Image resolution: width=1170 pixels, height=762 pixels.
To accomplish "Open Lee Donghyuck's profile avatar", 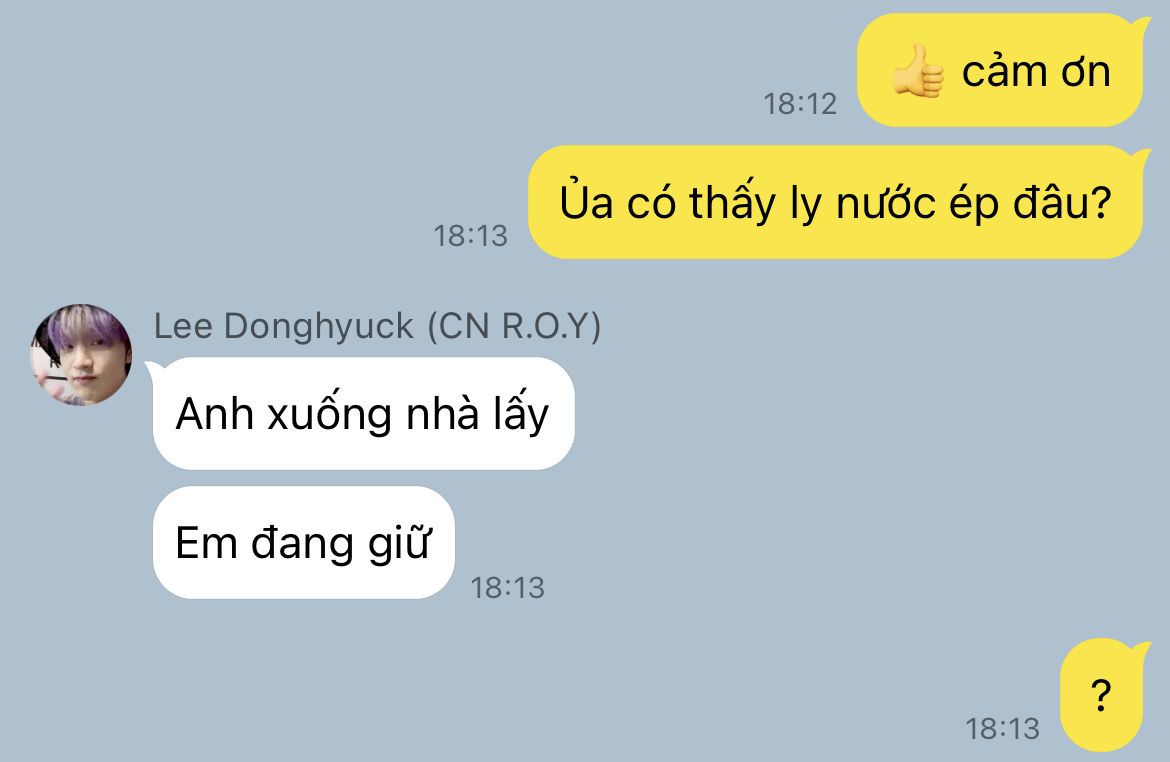I will (x=81, y=355).
